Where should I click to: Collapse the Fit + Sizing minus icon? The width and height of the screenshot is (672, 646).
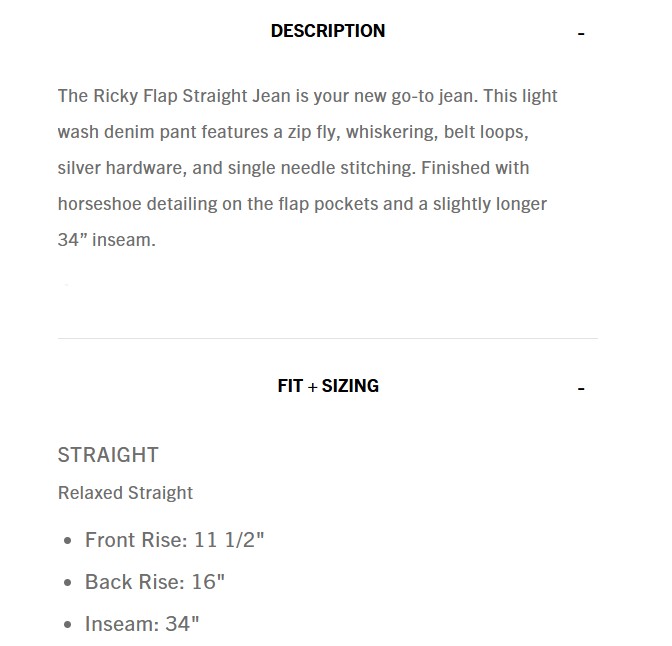point(581,389)
